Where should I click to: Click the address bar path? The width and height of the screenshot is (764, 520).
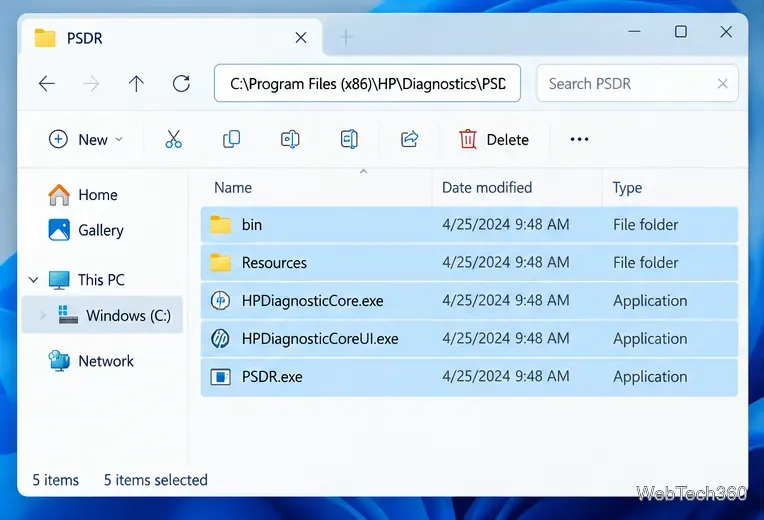[x=367, y=83]
